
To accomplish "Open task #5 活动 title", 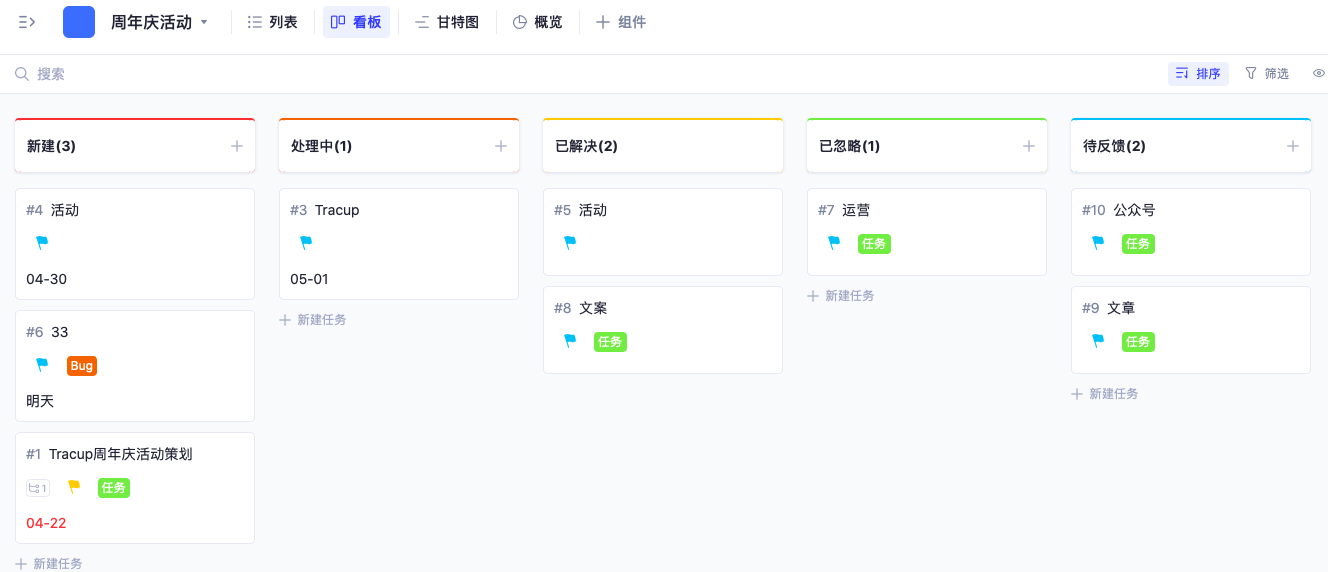I will [593, 210].
